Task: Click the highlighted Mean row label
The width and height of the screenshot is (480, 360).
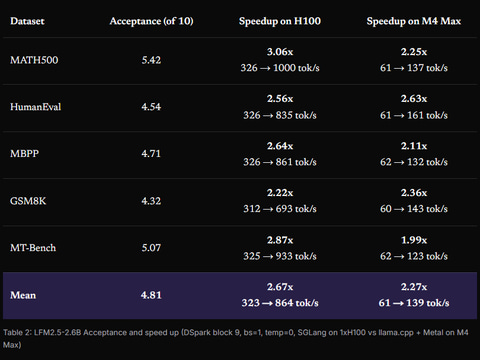Action: [x=23, y=295]
